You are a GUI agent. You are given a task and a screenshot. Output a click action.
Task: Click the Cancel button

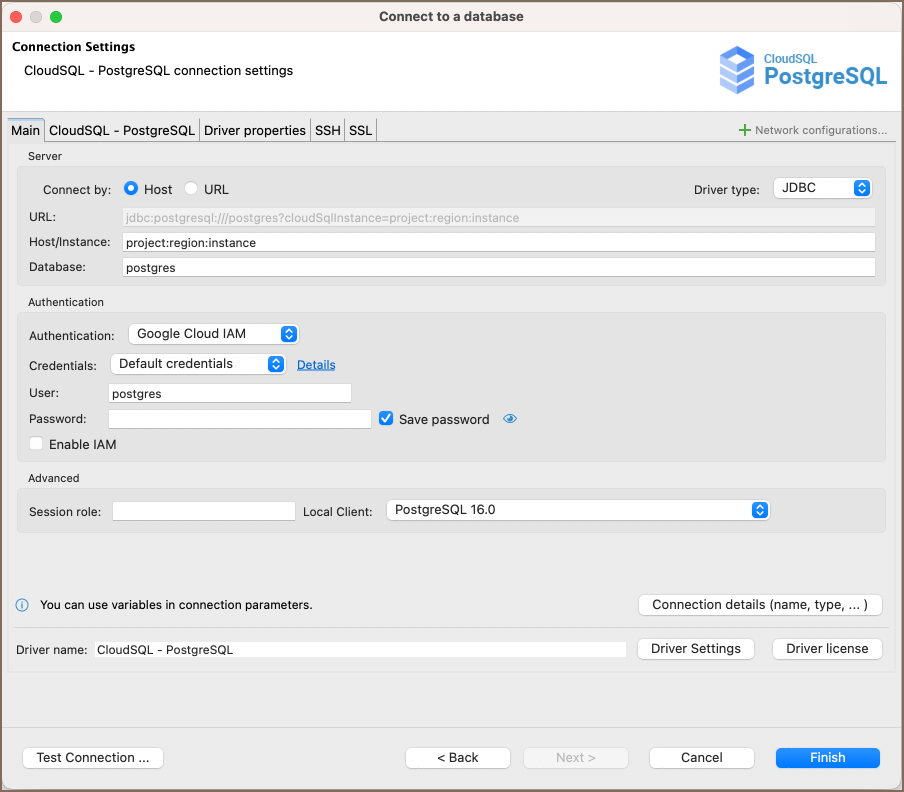click(702, 758)
